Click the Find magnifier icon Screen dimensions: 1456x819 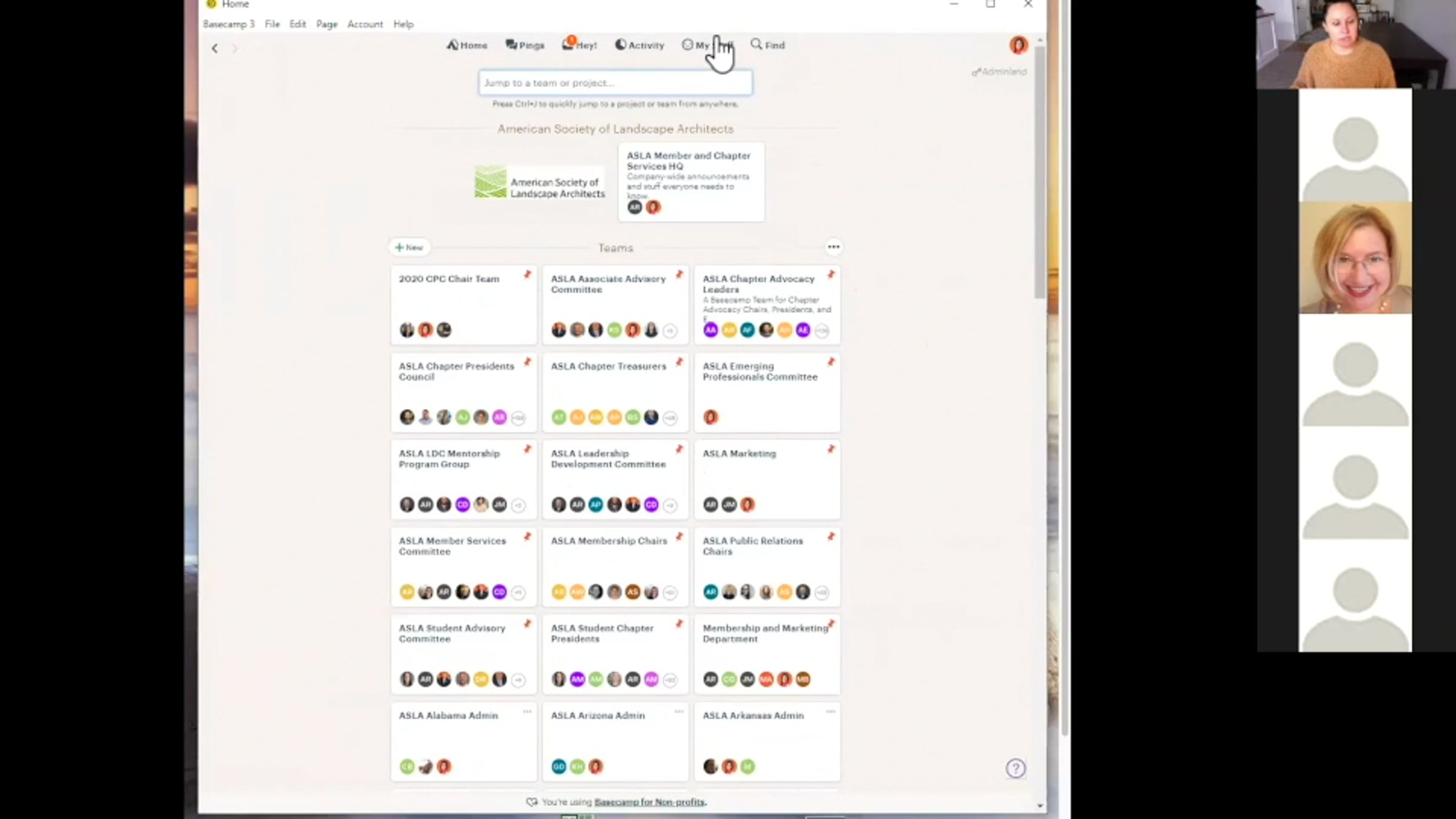click(x=756, y=44)
